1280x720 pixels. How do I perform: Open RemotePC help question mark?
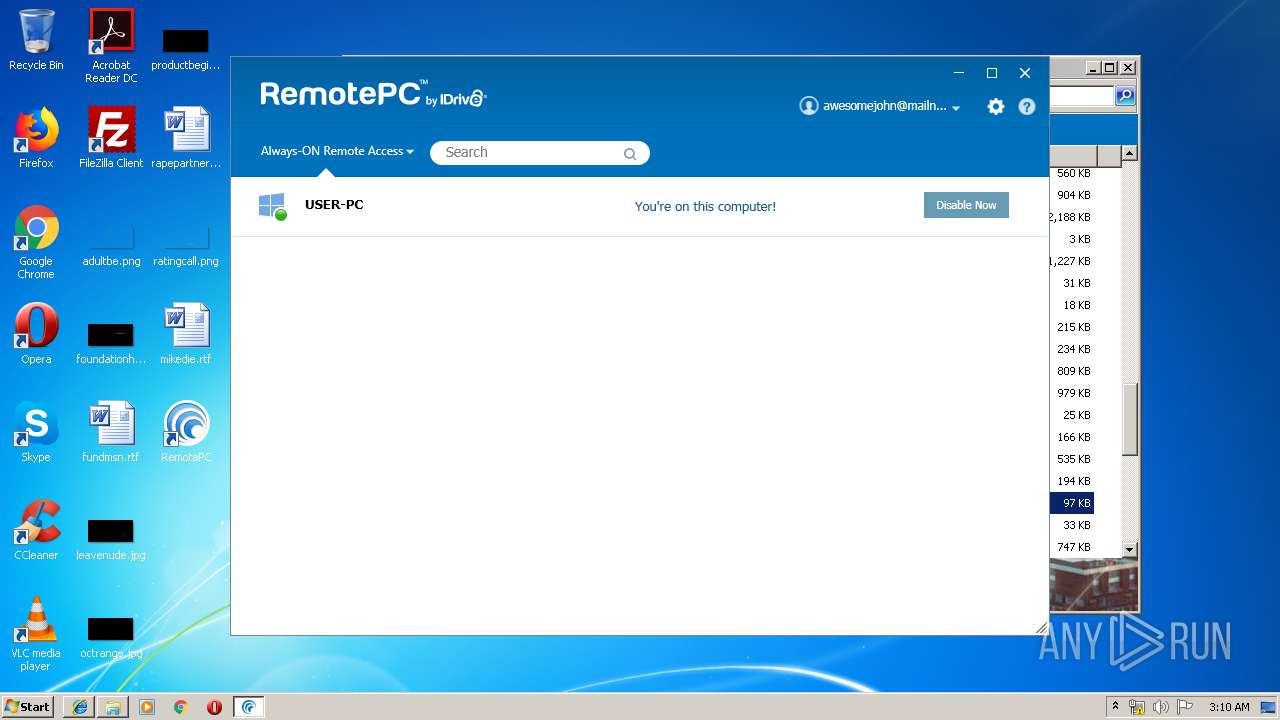(x=1027, y=106)
